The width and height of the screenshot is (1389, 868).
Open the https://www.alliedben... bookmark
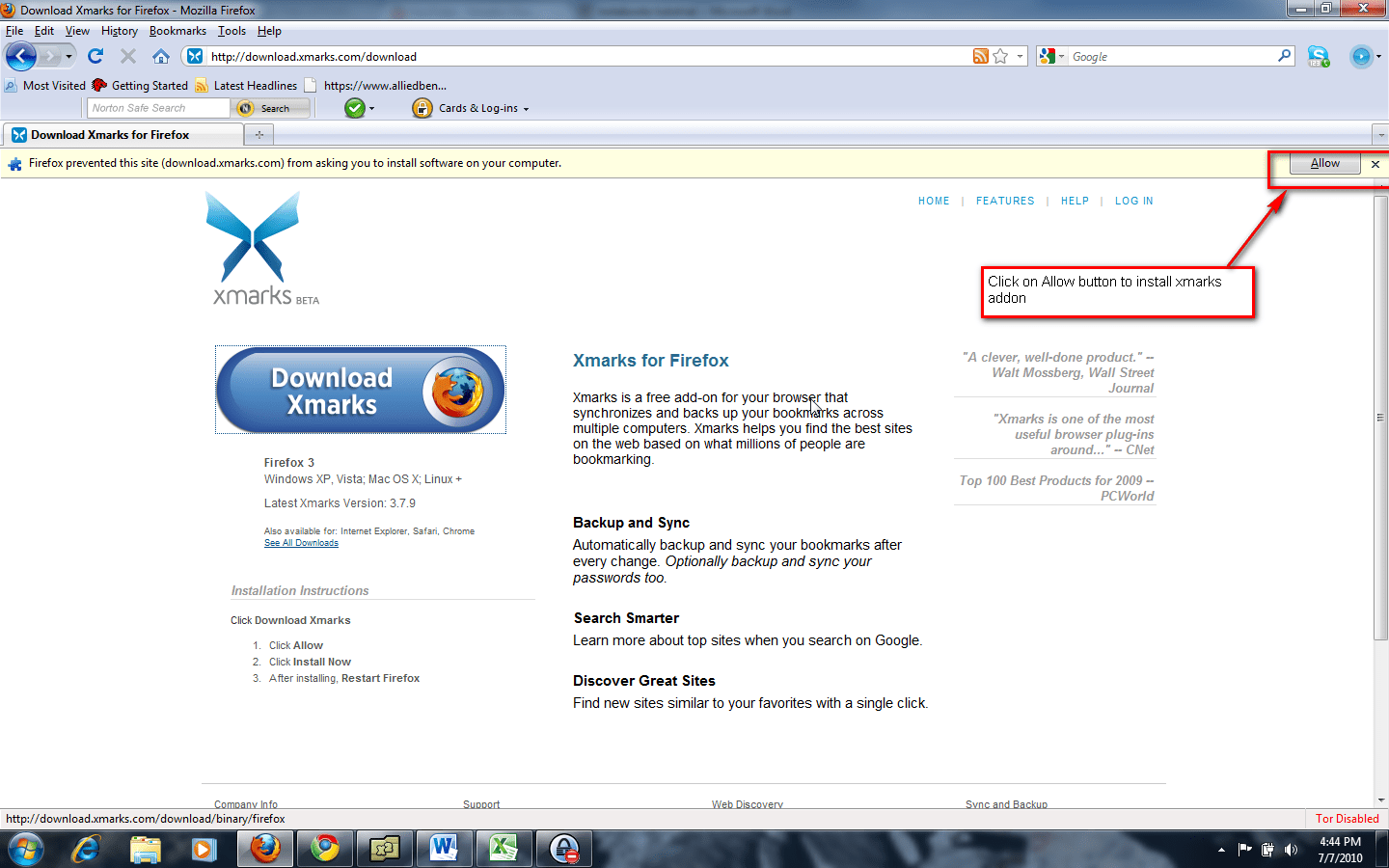click(x=375, y=85)
